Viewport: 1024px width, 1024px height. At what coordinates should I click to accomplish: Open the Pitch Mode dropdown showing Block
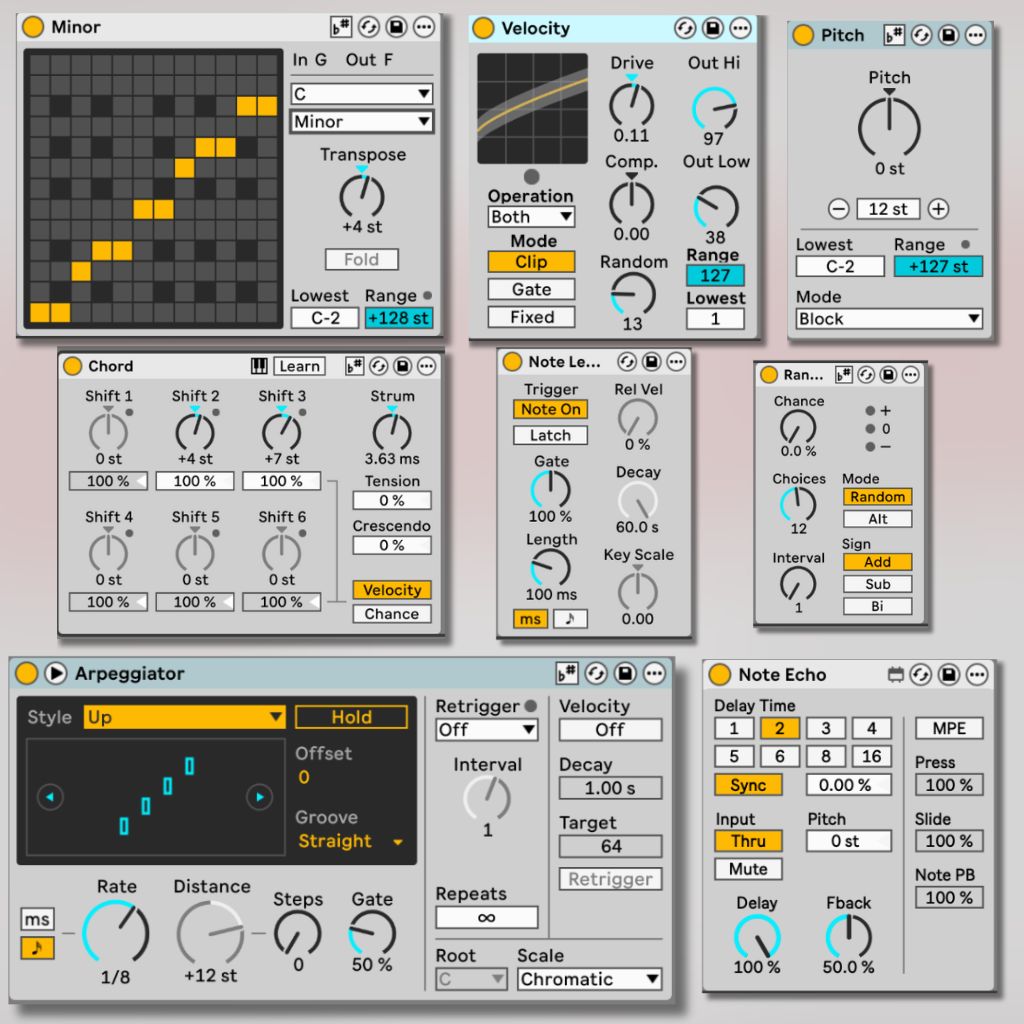(x=886, y=318)
